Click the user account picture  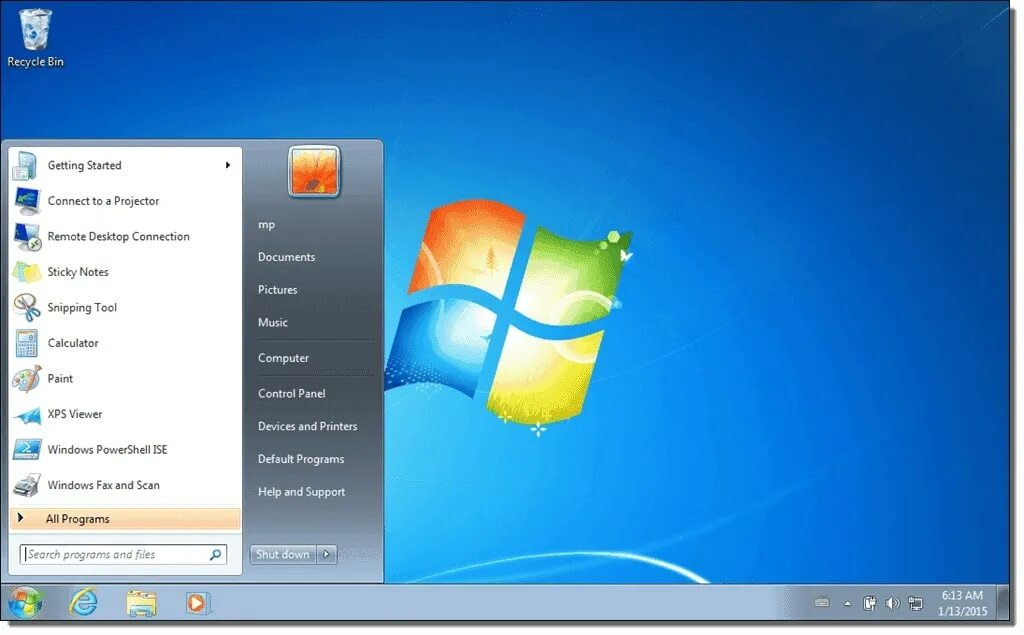pyautogui.click(x=314, y=171)
